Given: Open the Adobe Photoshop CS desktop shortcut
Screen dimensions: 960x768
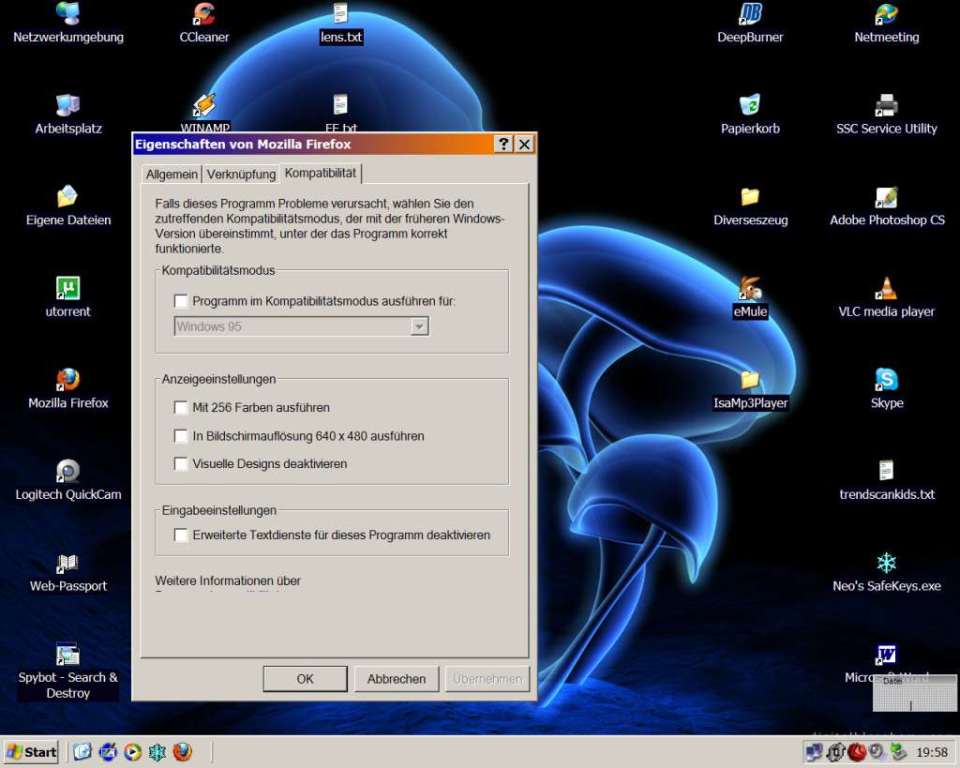Looking at the screenshot, I should pyautogui.click(x=886, y=198).
